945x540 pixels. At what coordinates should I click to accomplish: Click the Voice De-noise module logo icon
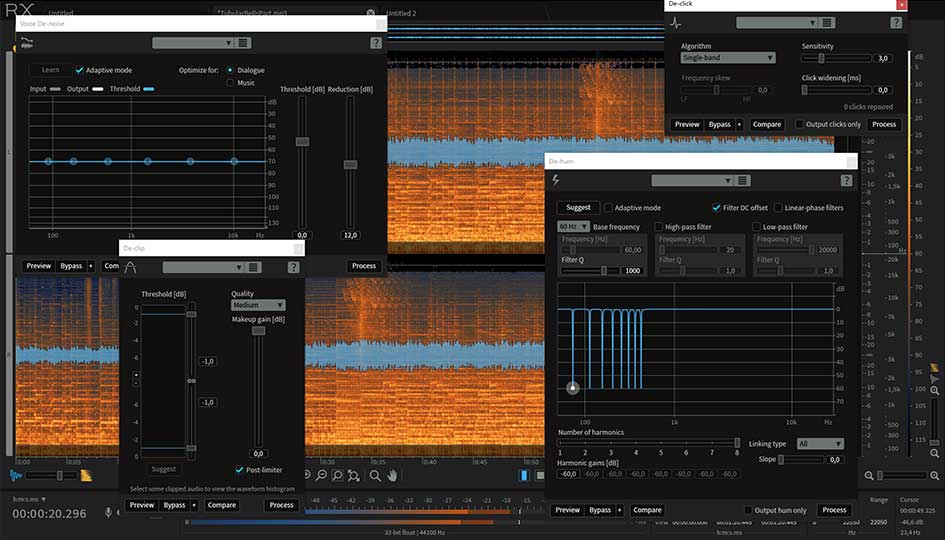(x=27, y=43)
